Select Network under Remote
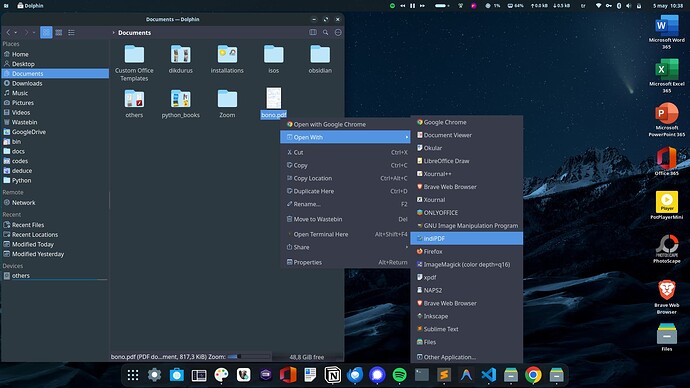Viewport: 690px width, 388px height. [x=55, y=203]
